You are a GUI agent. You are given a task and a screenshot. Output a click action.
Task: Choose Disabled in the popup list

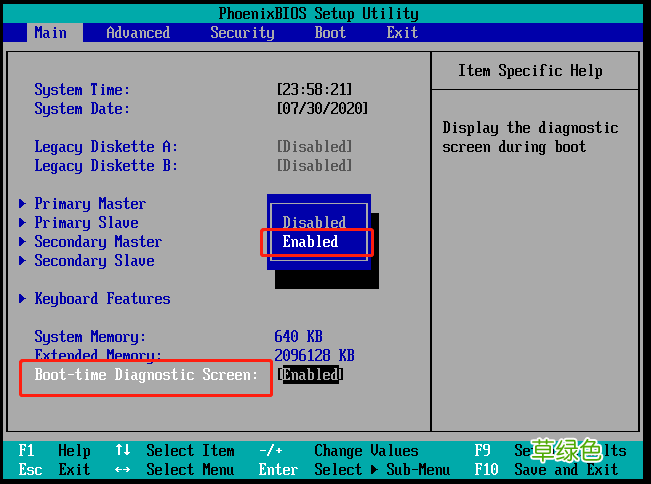click(x=314, y=222)
